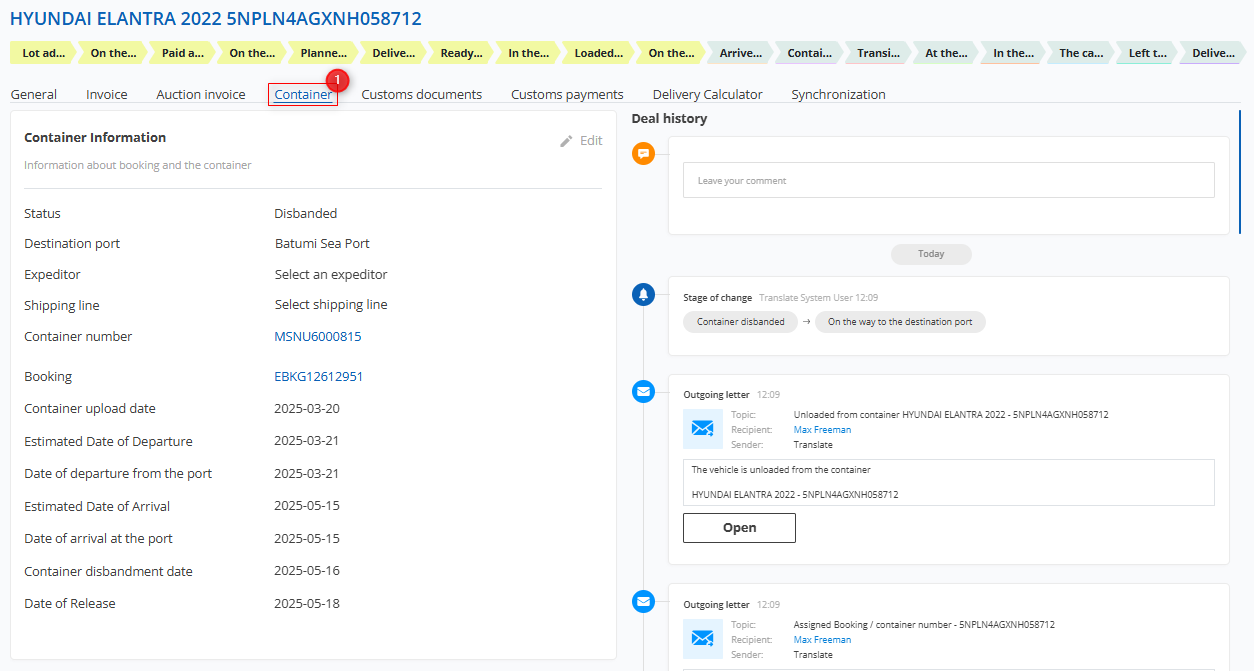Click the 'Select shipping line' value
The height and width of the screenshot is (671, 1254).
(331, 305)
